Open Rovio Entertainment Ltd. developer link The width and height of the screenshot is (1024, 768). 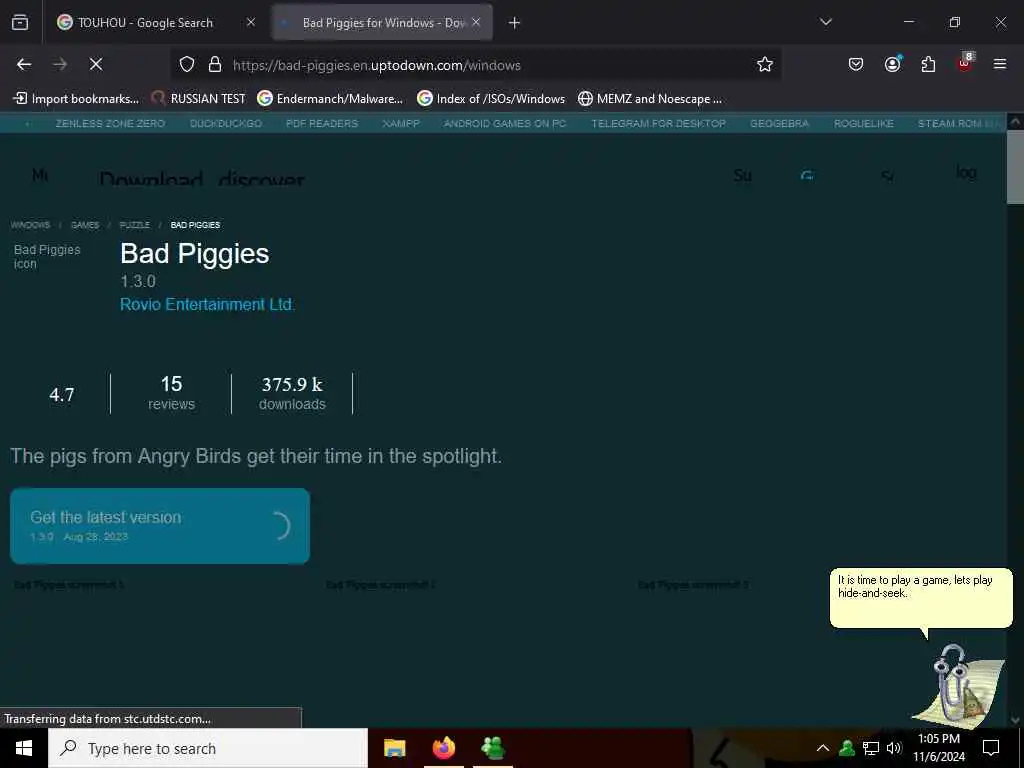point(207,304)
